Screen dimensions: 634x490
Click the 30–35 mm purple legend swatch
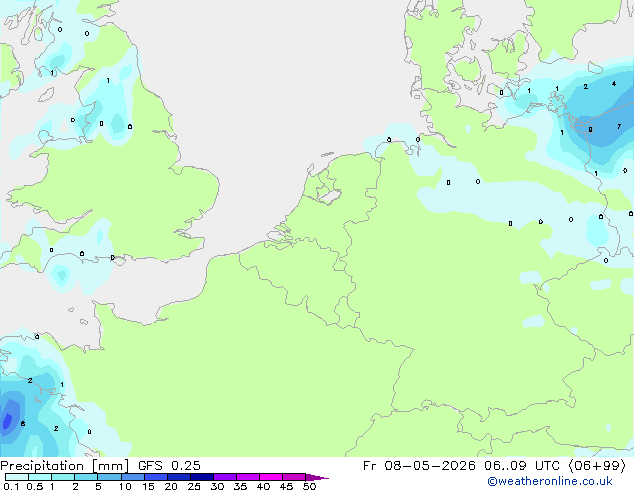tap(225, 477)
